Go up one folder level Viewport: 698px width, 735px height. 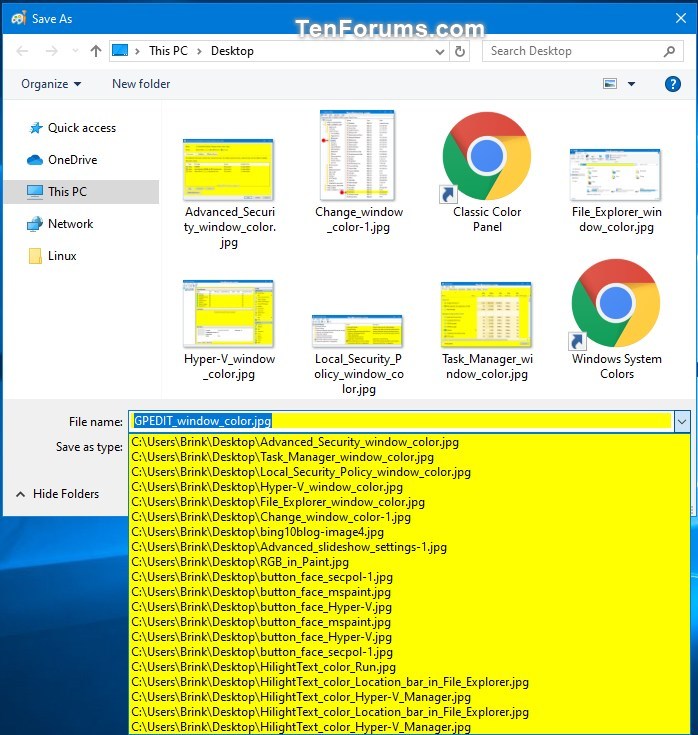point(96,51)
